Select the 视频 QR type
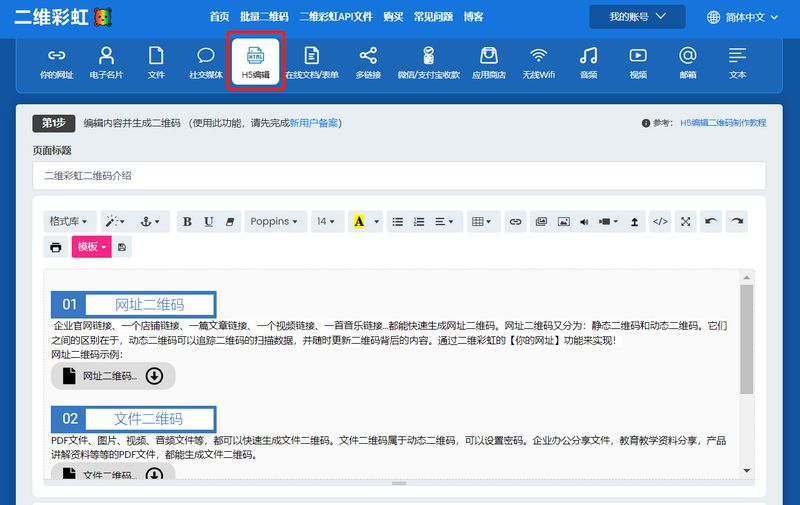The width and height of the screenshot is (800, 505). (638, 63)
